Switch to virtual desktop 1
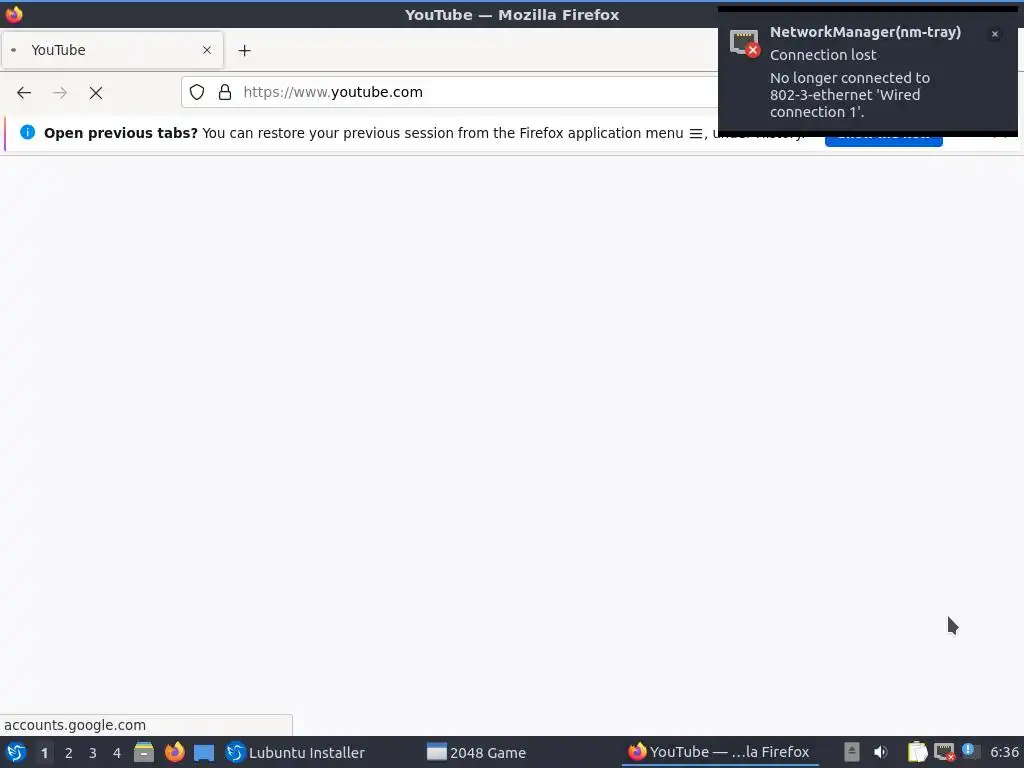1024x768 pixels. point(44,753)
